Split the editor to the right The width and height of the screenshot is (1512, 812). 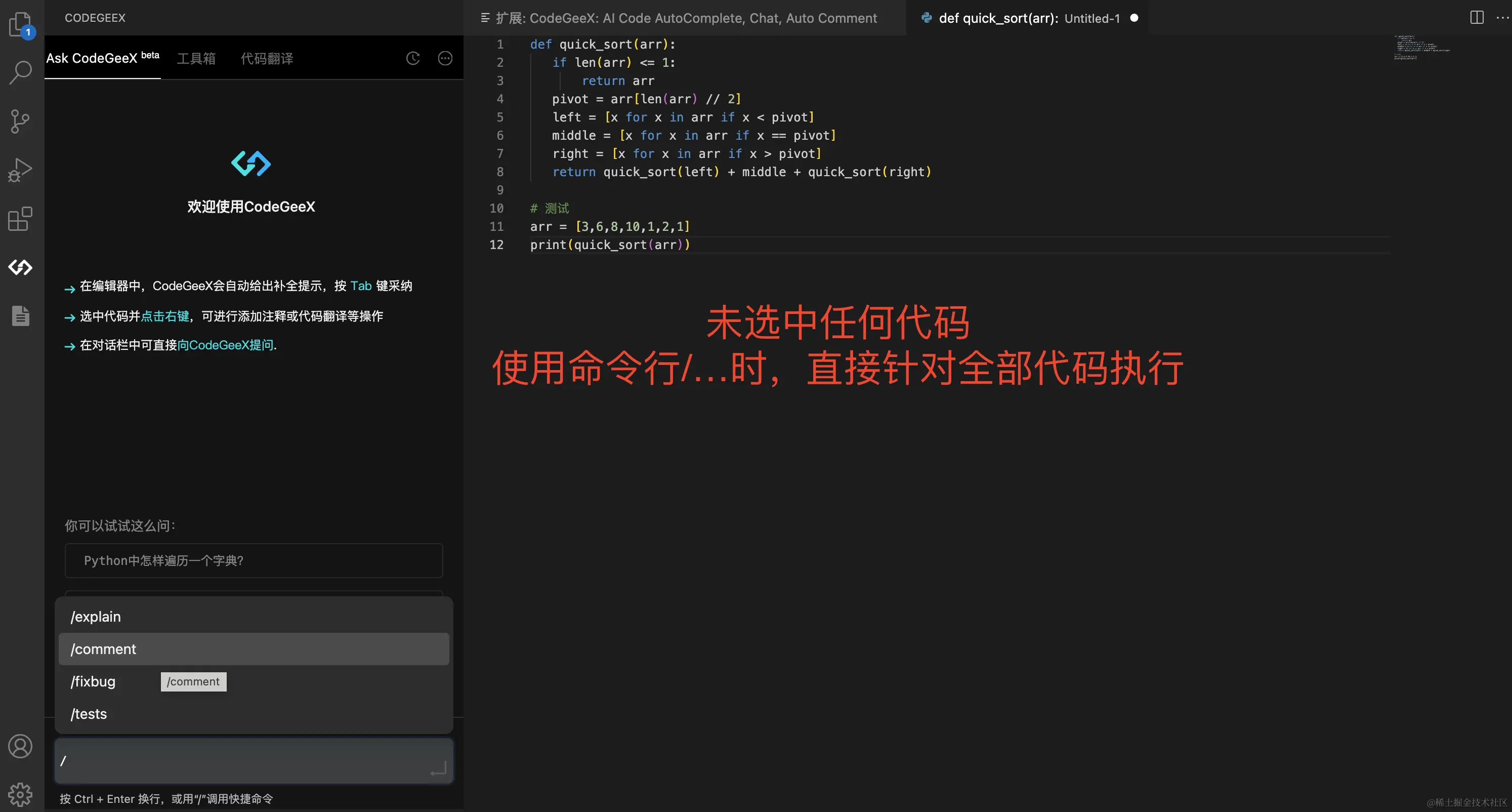[1477, 18]
